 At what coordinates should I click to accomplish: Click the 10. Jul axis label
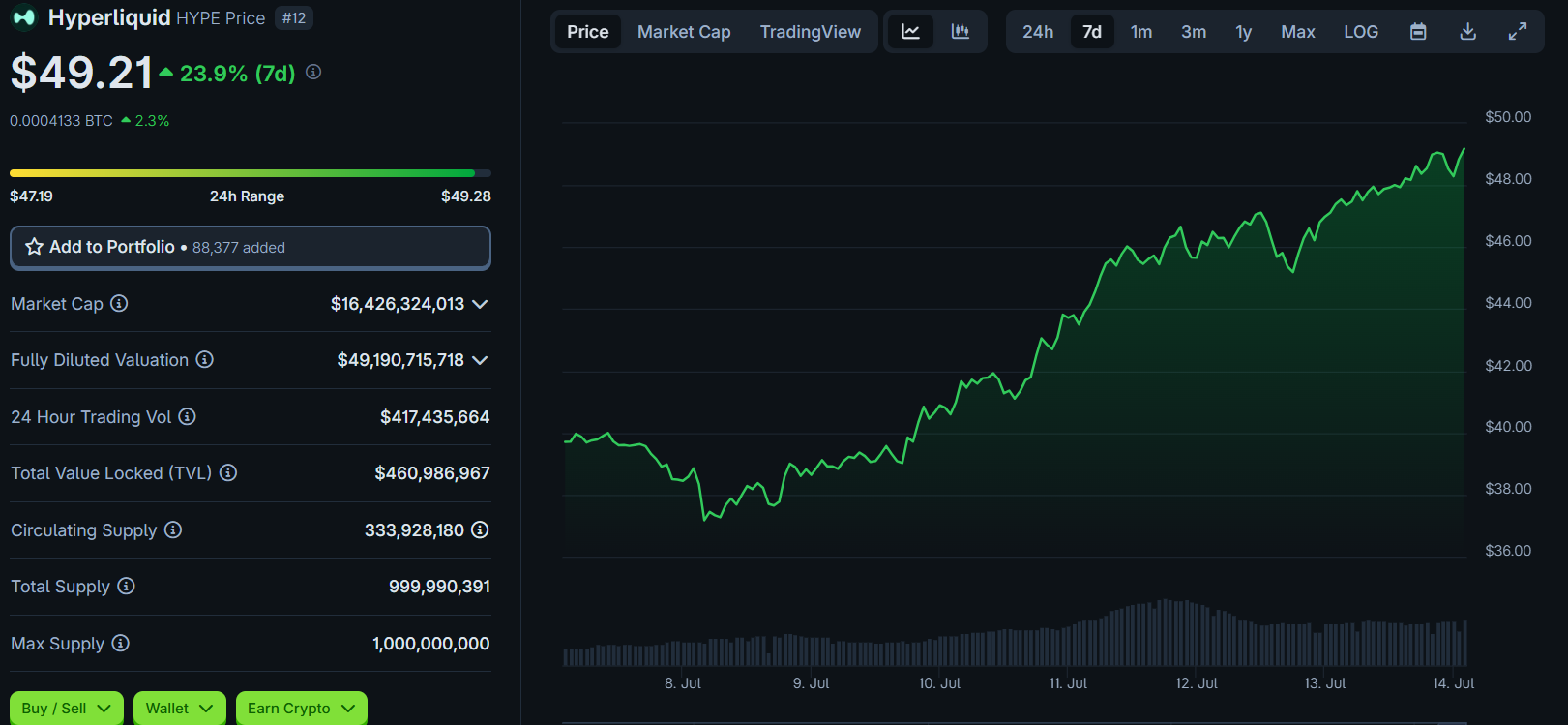(939, 683)
